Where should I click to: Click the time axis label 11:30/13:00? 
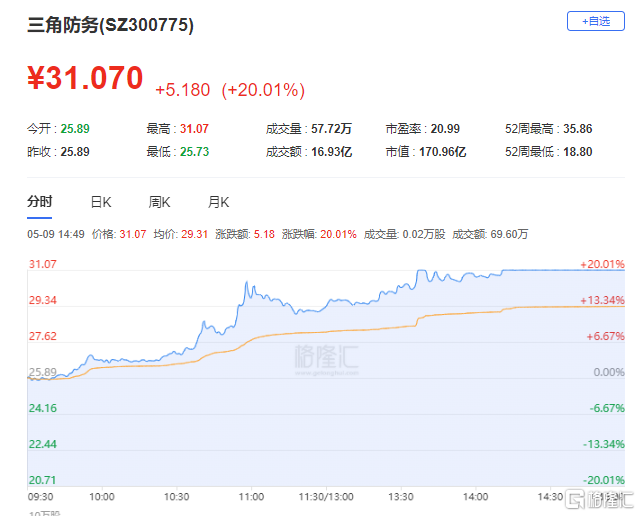(326, 497)
